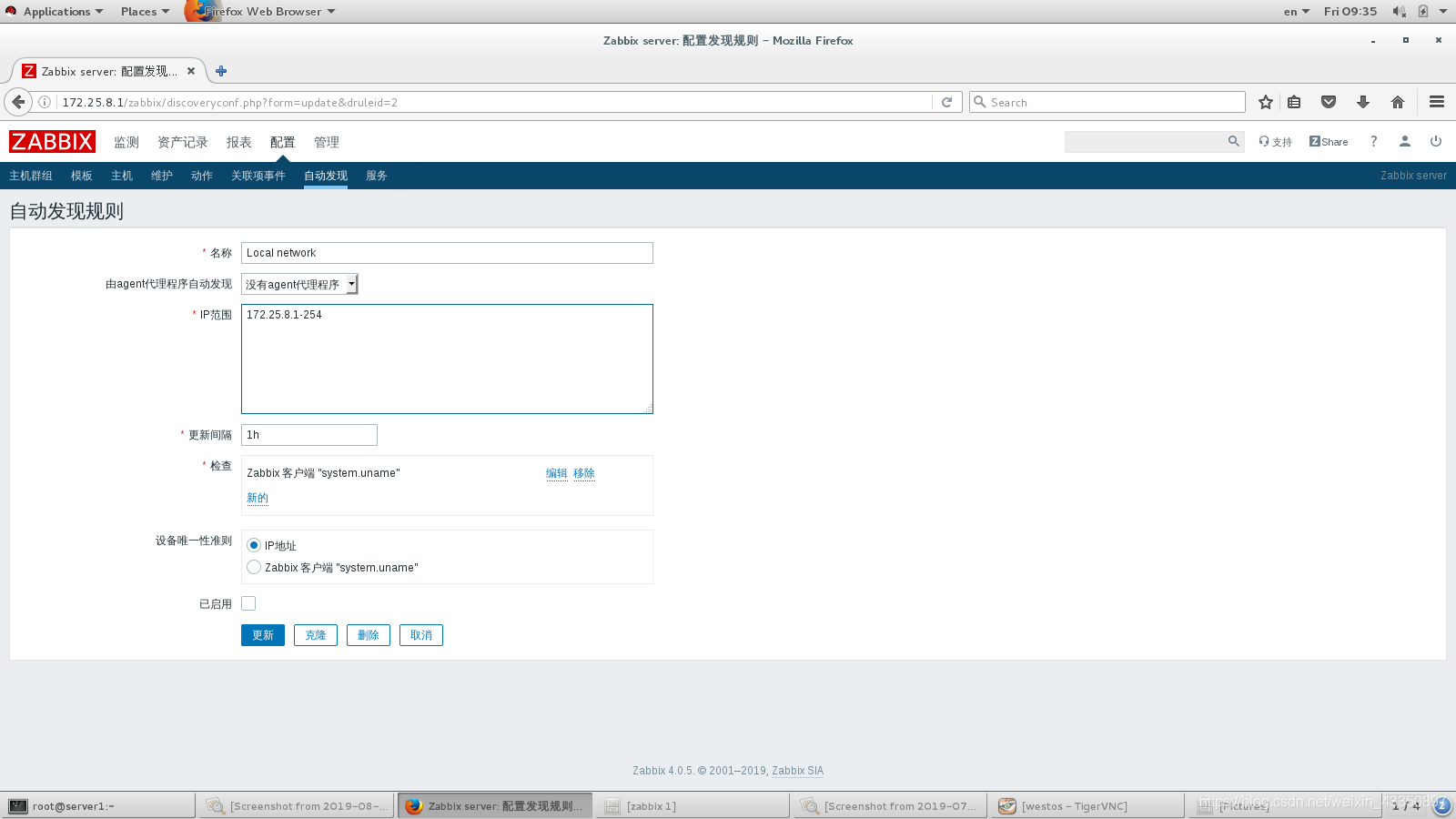
Task: Click 移除 for the system.uname check
Action: 584,473
